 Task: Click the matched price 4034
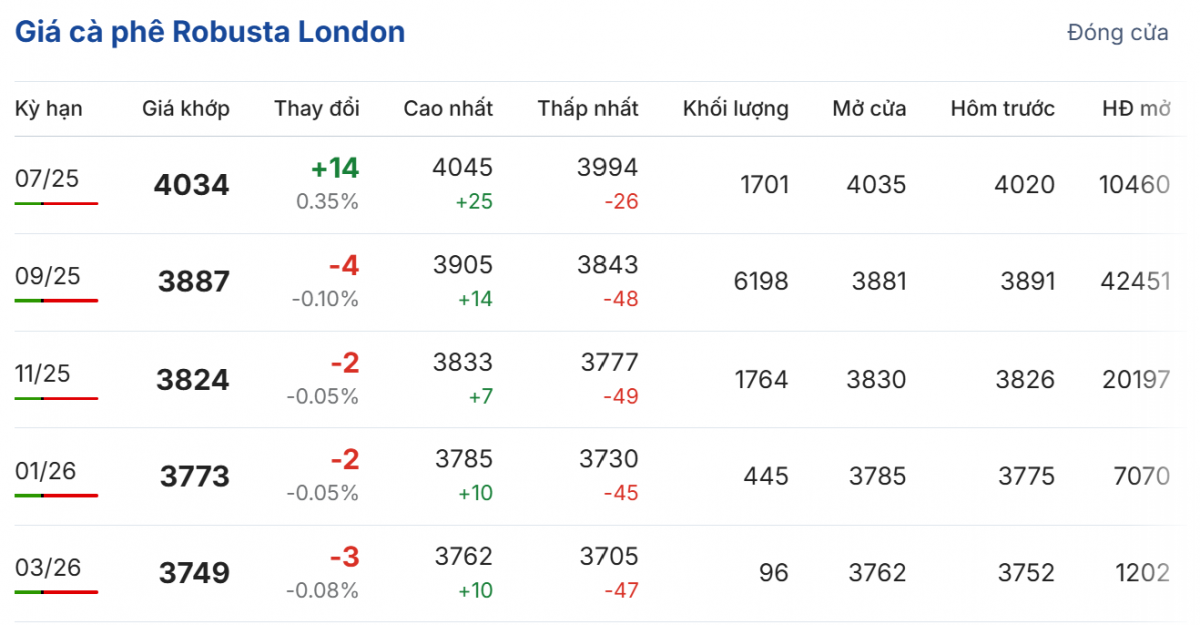[192, 185]
